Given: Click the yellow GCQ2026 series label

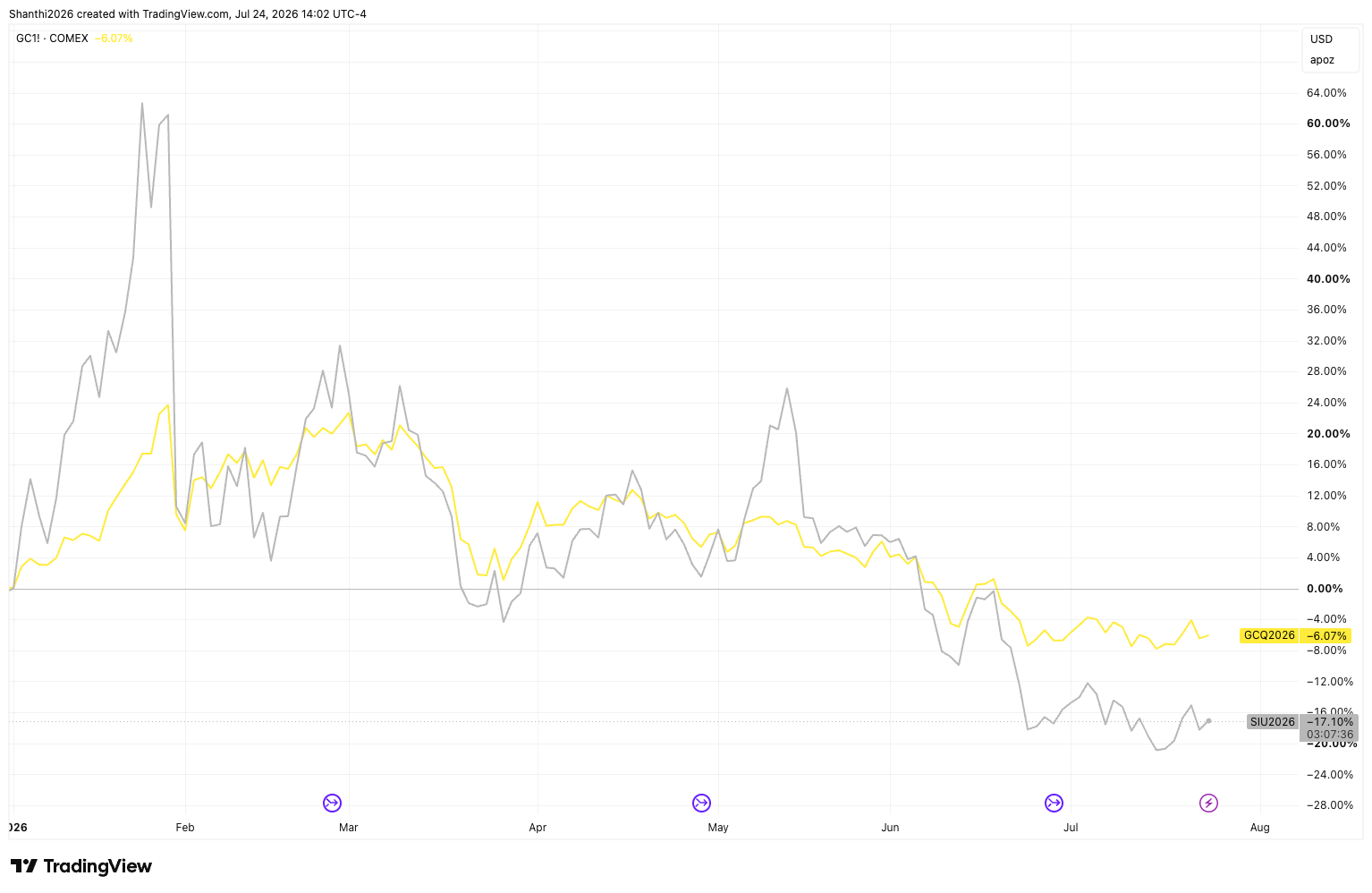Looking at the screenshot, I should pyautogui.click(x=1268, y=635).
